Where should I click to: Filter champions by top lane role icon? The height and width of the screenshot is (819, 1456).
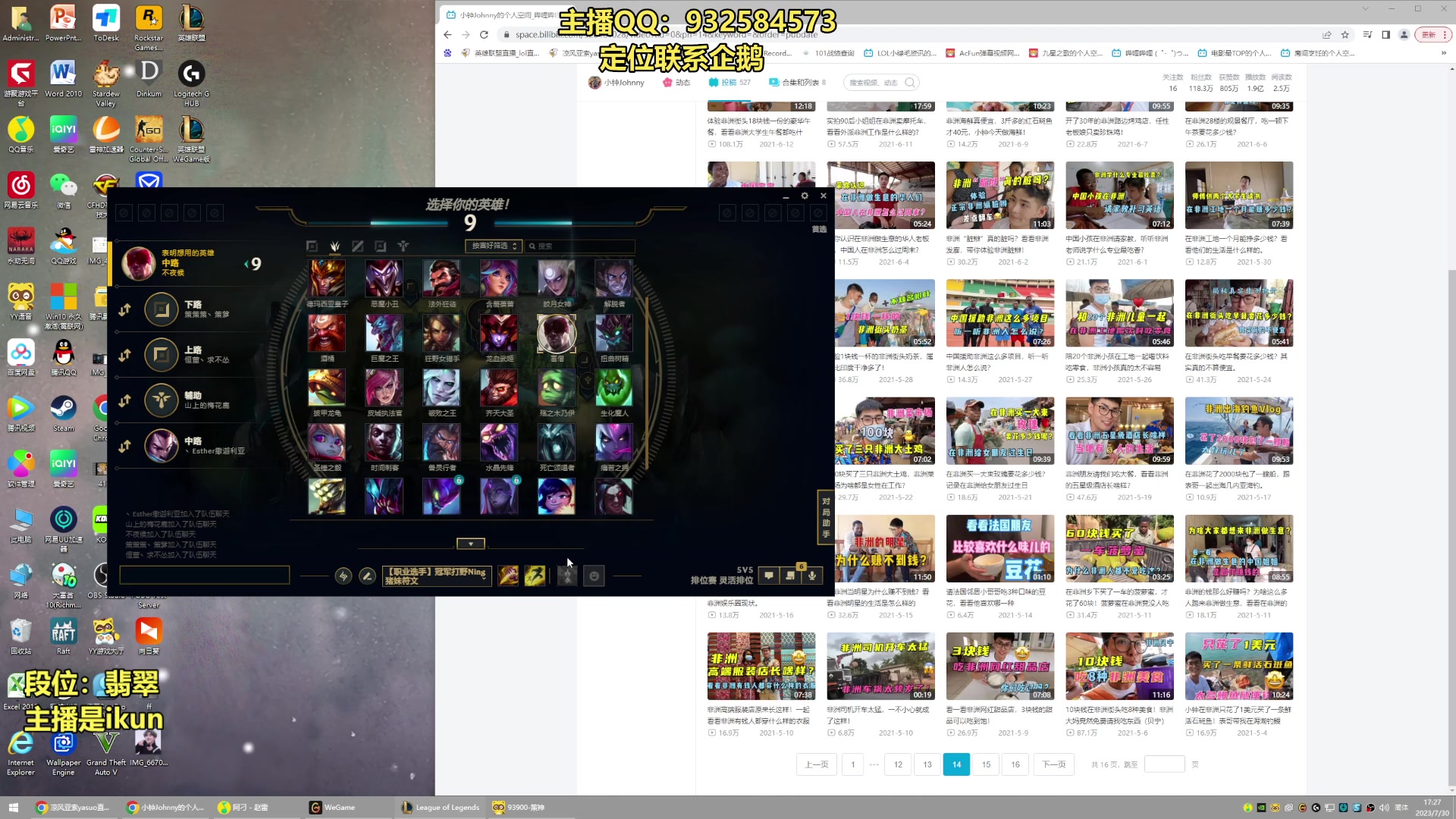tap(312, 246)
